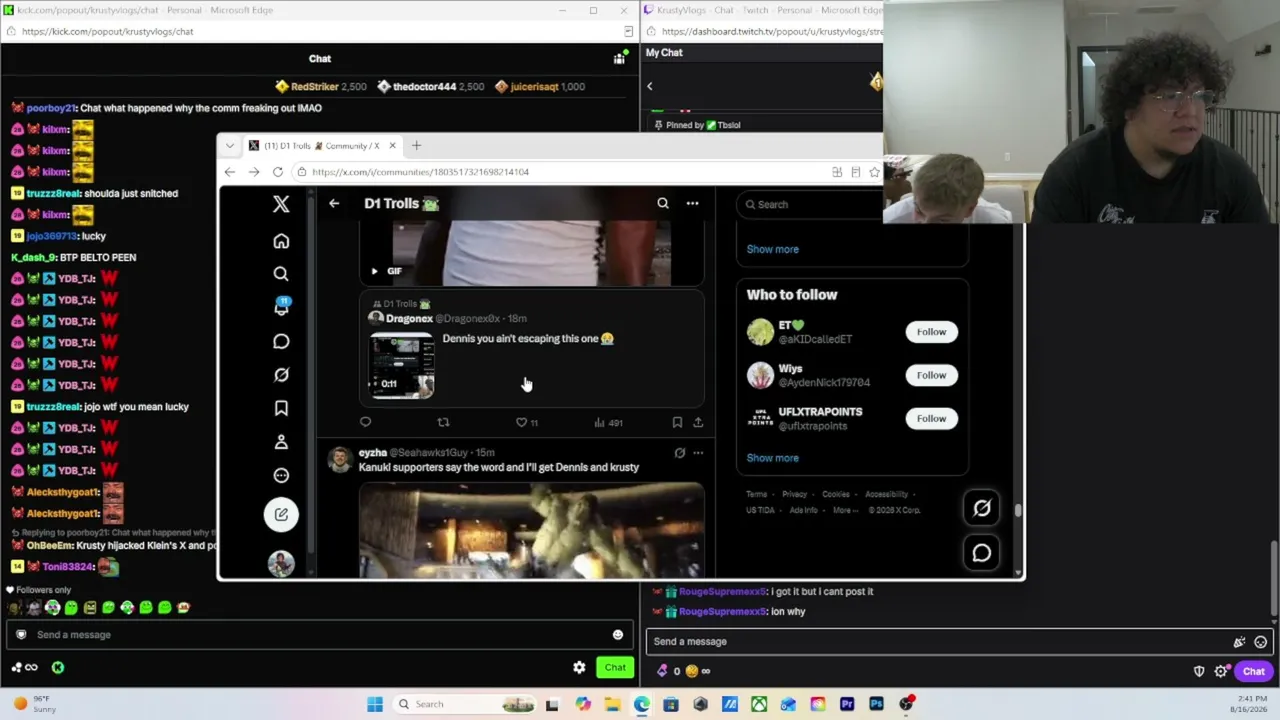Open Adobe Premiere Pro from taskbar
This screenshot has height=720, width=1280.
(x=847, y=704)
